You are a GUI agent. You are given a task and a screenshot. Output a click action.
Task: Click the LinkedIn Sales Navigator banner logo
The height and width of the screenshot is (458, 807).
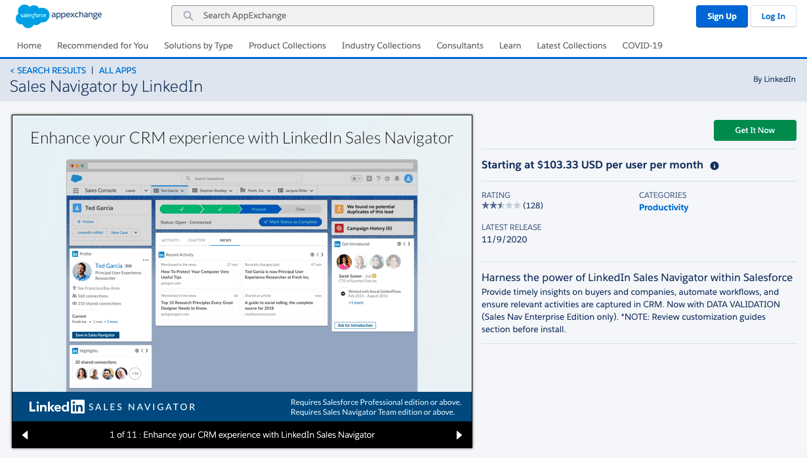[112, 407]
